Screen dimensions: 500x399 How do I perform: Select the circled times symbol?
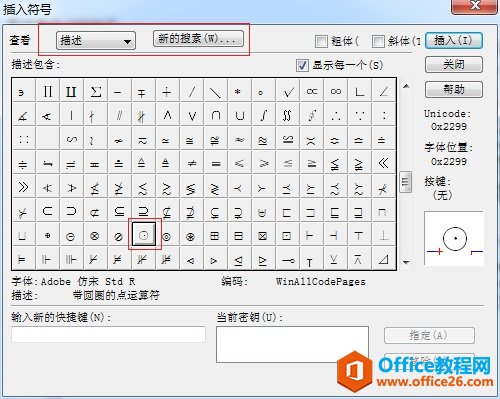[x=95, y=236]
